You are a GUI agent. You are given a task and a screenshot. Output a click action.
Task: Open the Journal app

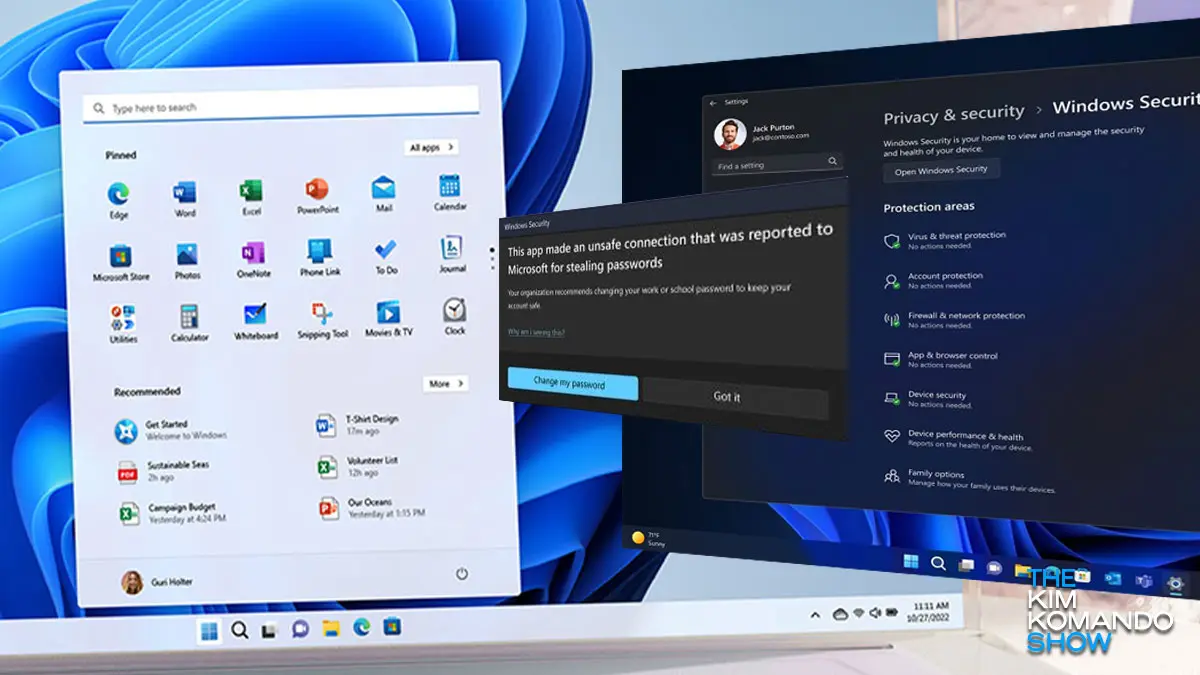pyautogui.click(x=452, y=254)
